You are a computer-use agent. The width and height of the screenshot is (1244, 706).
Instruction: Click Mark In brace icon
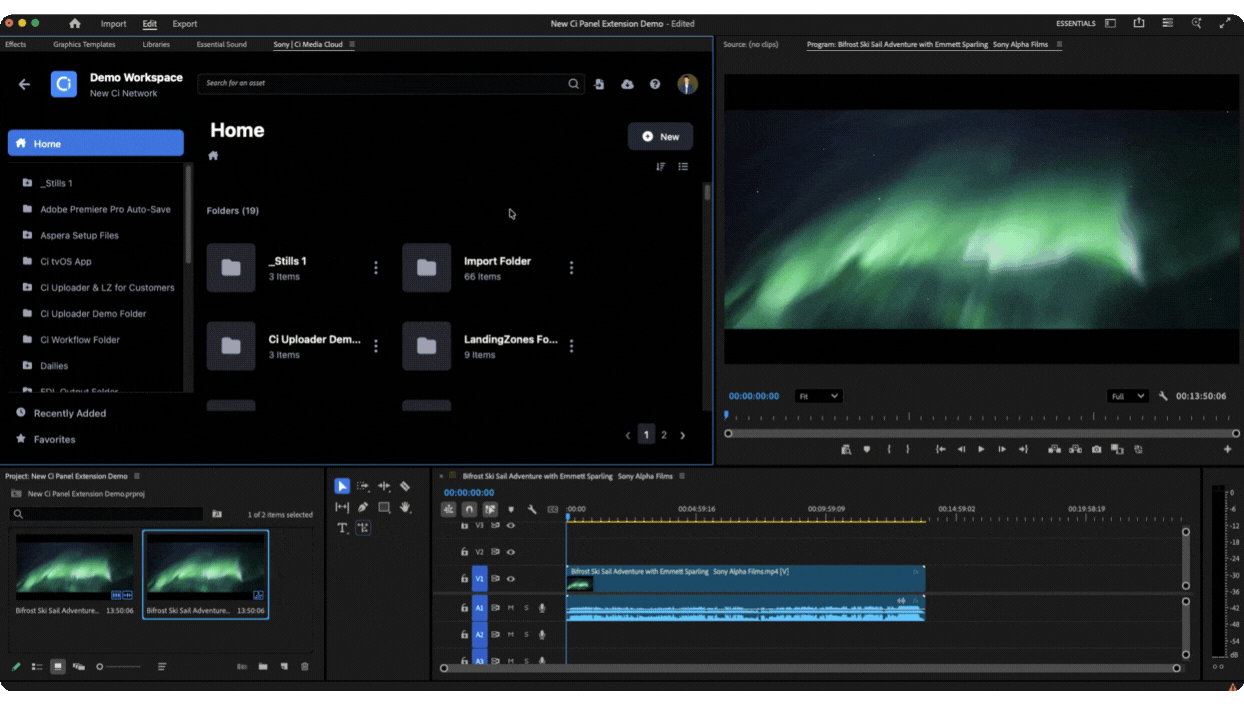pos(889,450)
